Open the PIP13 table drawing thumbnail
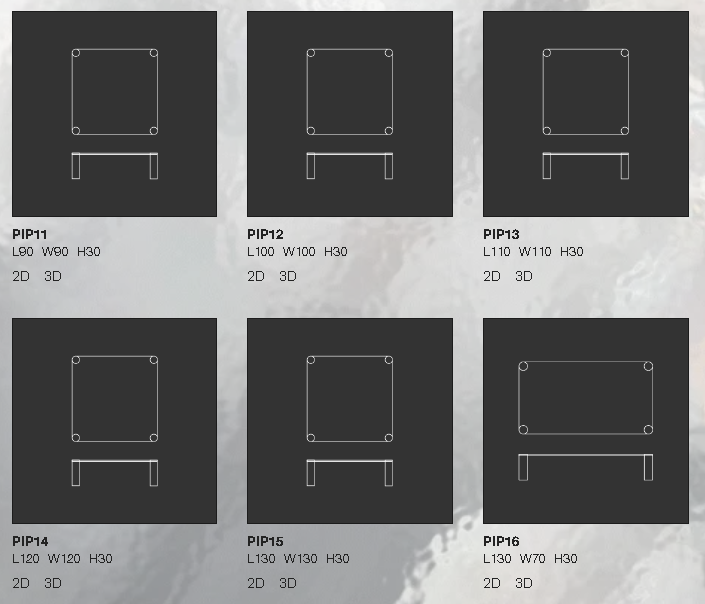The image size is (705, 604). pyautogui.click(x=586, y=114)
